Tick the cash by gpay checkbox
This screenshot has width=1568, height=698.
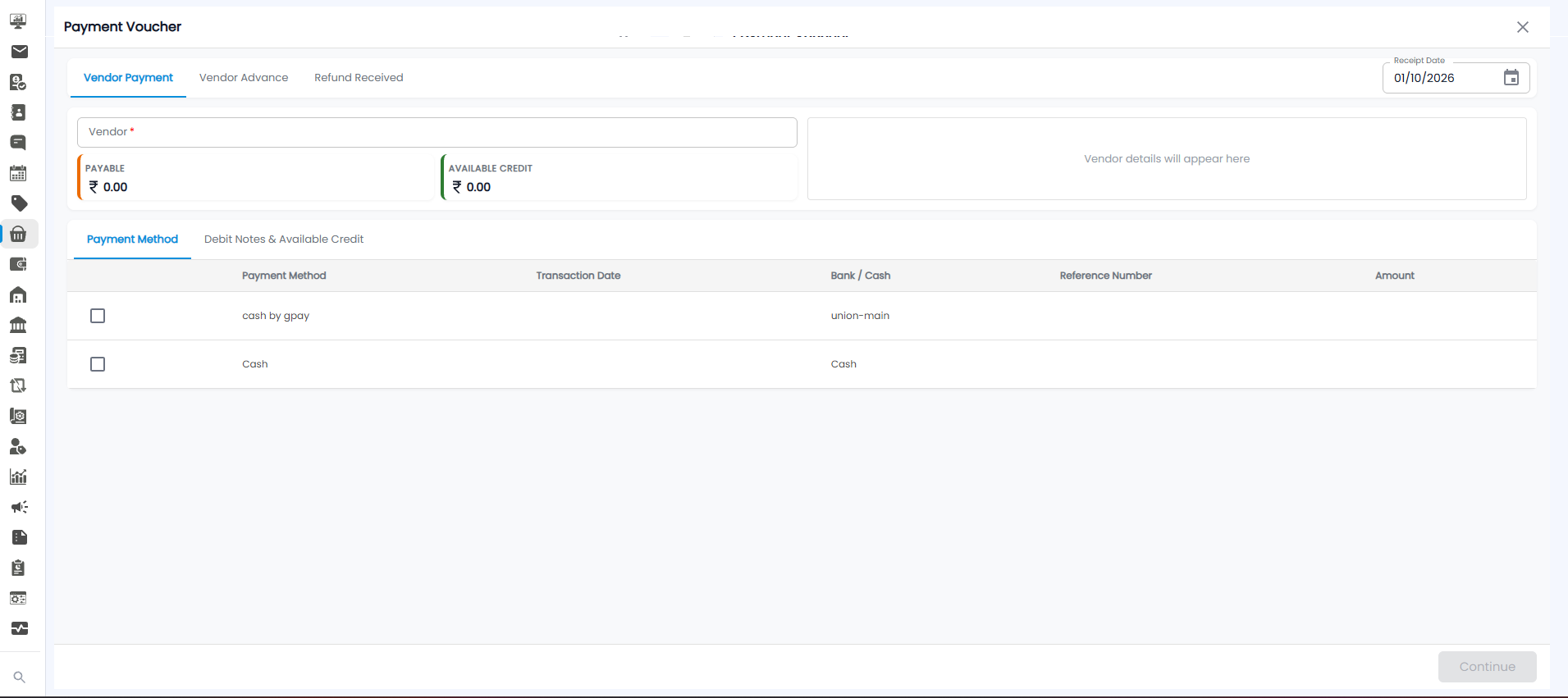click(98, 316)
